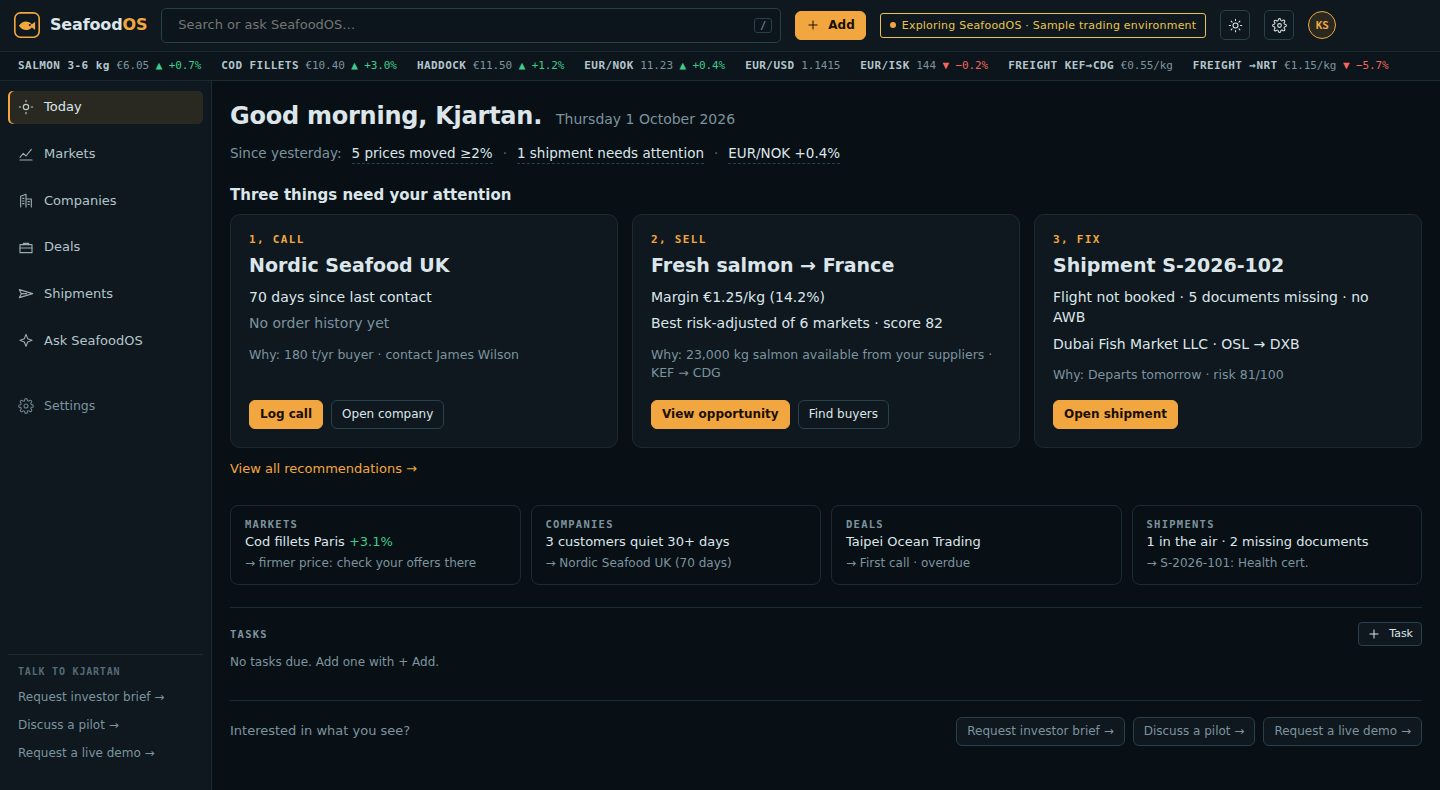This screenshot has height=790, width=1440.
Task: Click the slash shortcut hint in search
Action: 763,25
